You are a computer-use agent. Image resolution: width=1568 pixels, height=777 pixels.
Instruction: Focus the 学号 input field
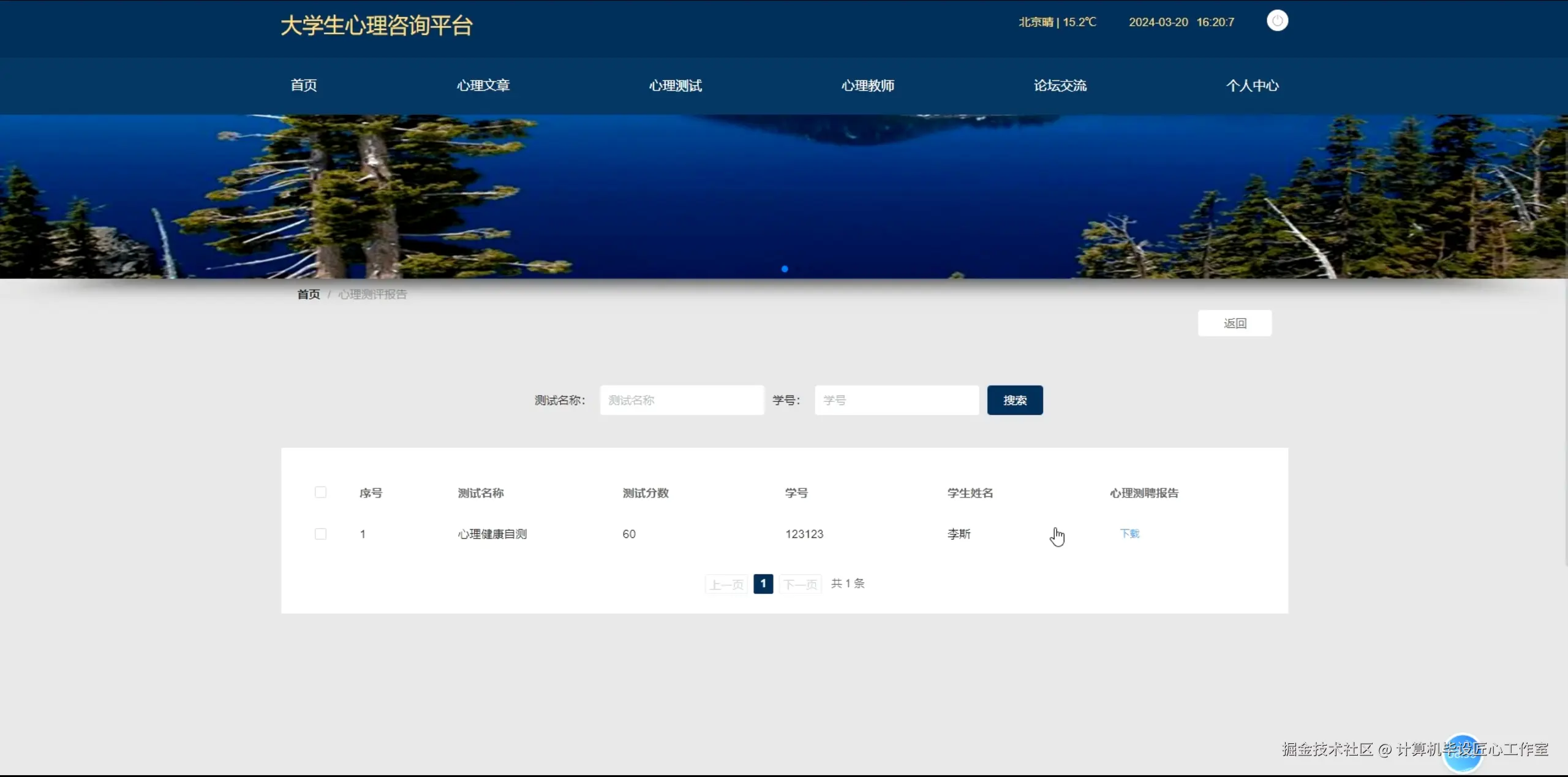pyautogui.click(x=897, y=401)
